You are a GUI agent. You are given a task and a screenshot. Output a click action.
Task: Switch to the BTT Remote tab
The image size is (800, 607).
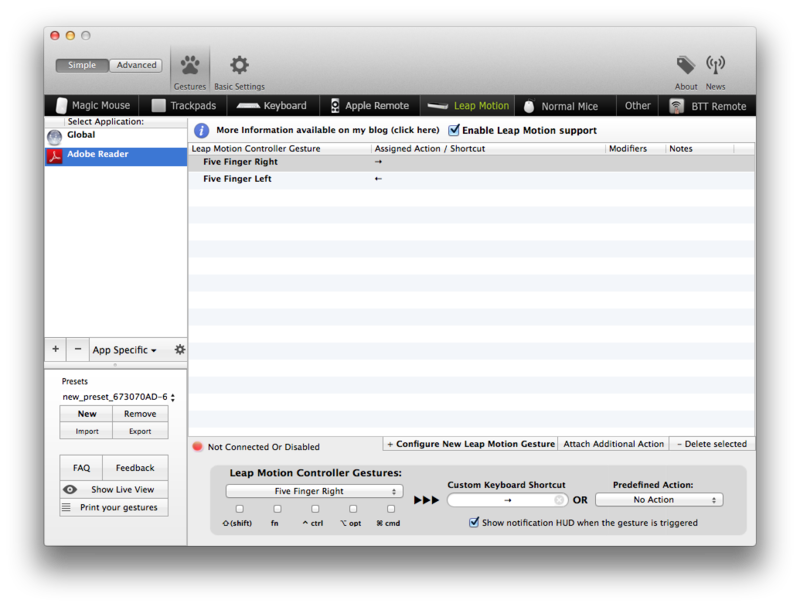[708, 106]
